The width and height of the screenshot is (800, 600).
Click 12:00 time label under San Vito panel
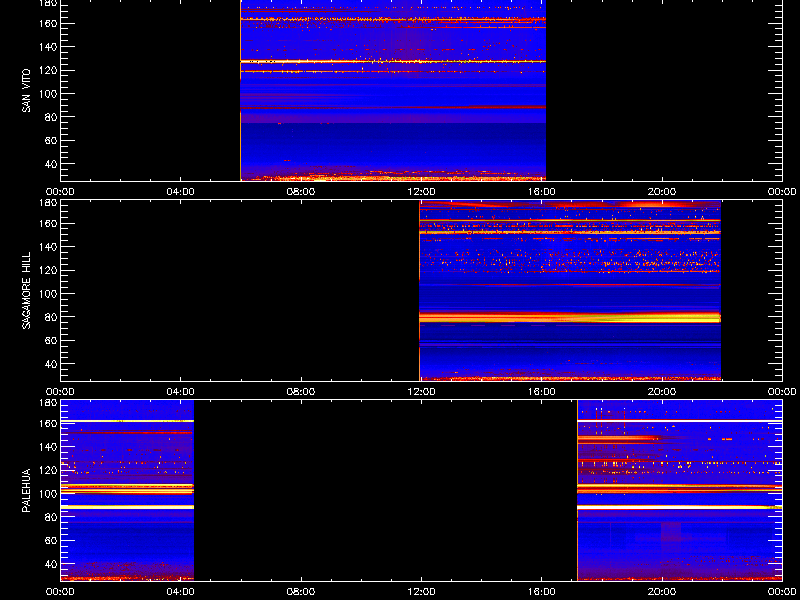click(x=421, y=192)
